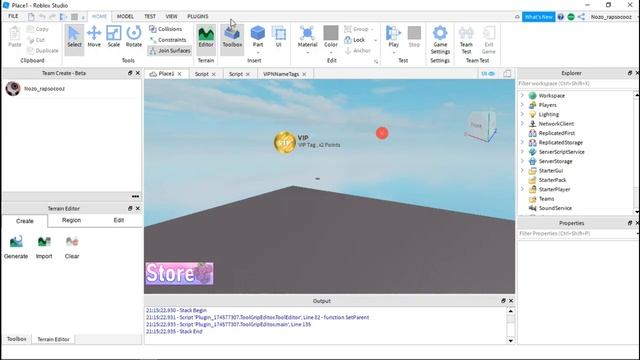Click the Group button
Image resolution: width=640 pixels, height=360 pixels.
point(356,29)
